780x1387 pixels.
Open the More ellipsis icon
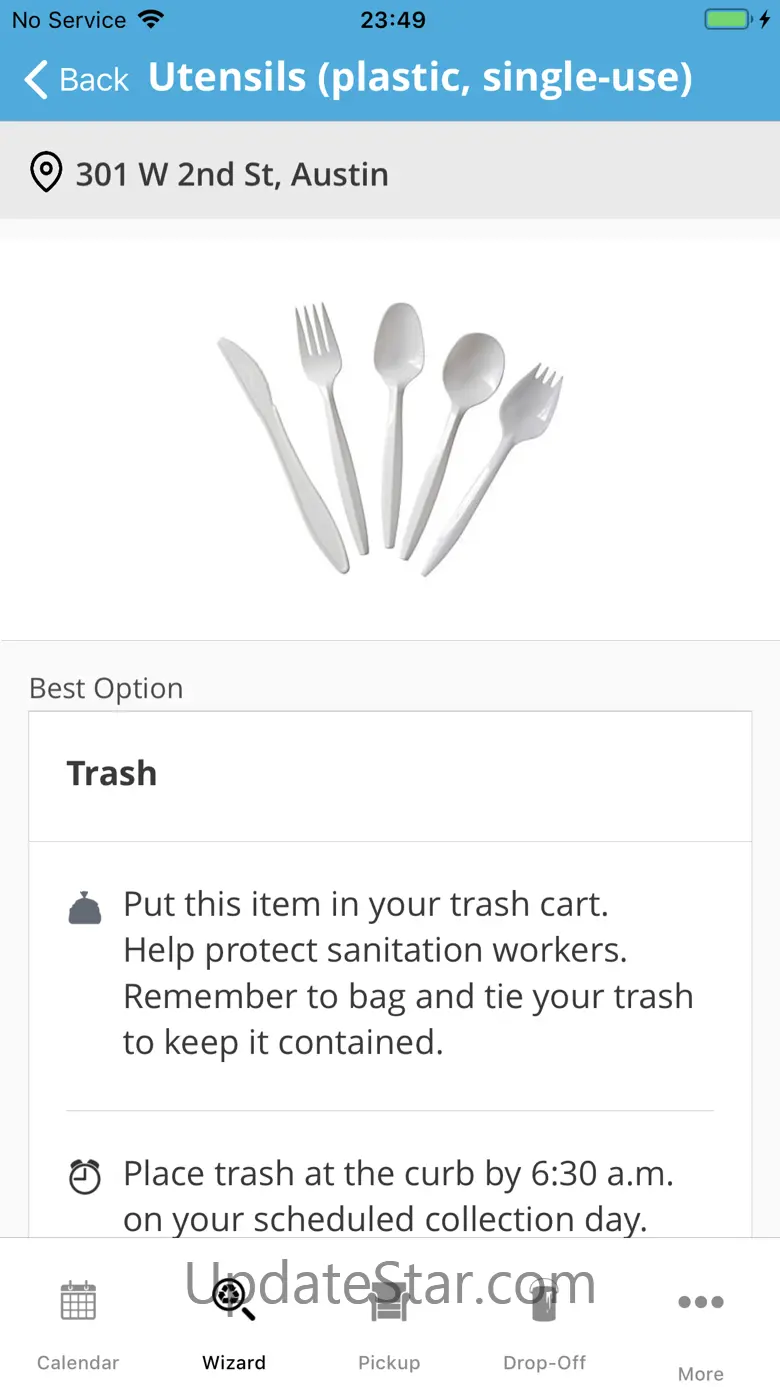click(x=701, y=1302)
